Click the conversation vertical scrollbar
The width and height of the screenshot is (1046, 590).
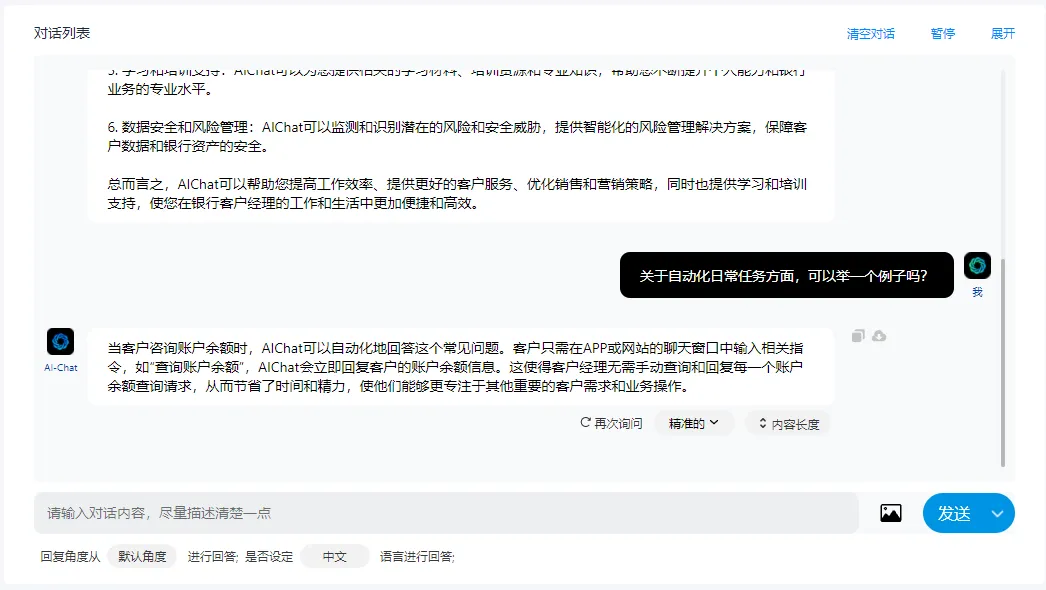tap(1003, 360)
